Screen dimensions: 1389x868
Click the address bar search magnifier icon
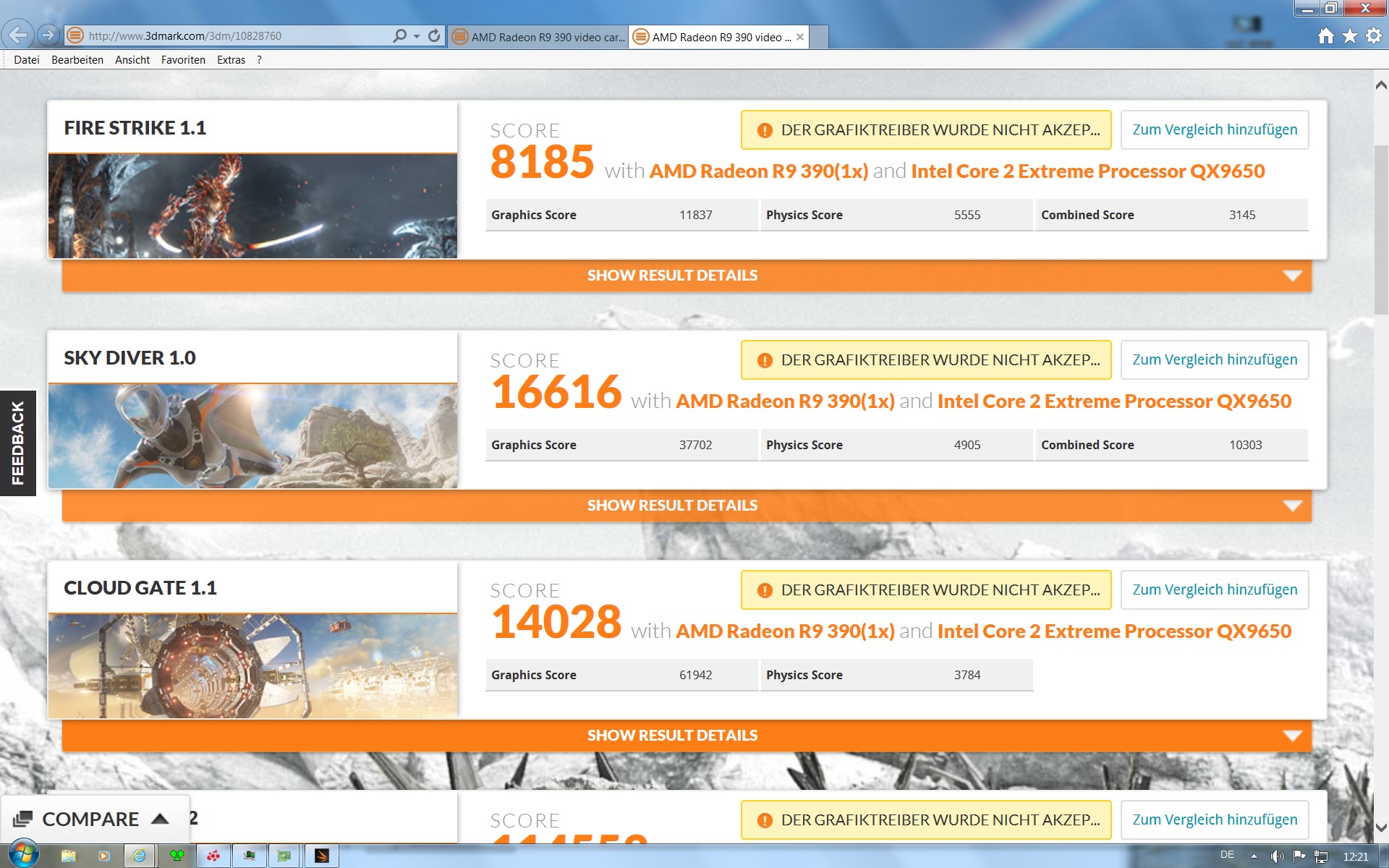399,35
